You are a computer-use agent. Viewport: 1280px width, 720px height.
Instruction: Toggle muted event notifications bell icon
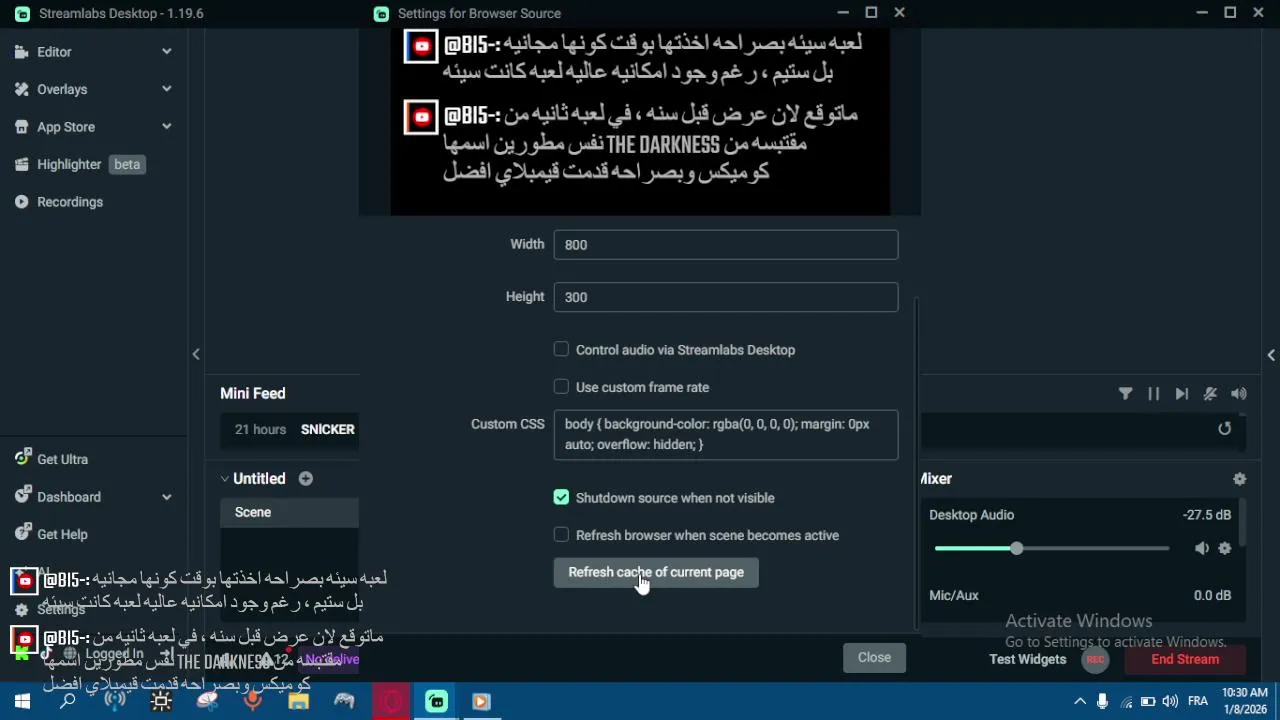click(x=1210, y=394)
